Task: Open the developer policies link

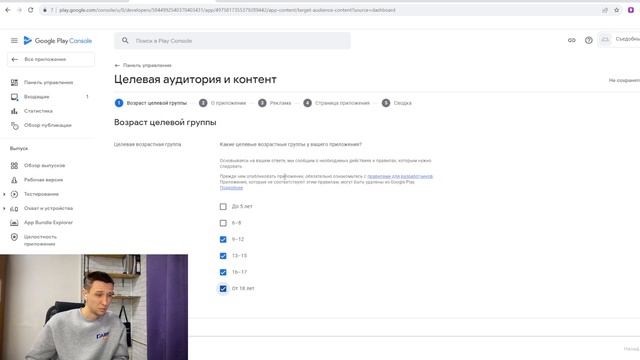Action: click(x=400, y=176)
